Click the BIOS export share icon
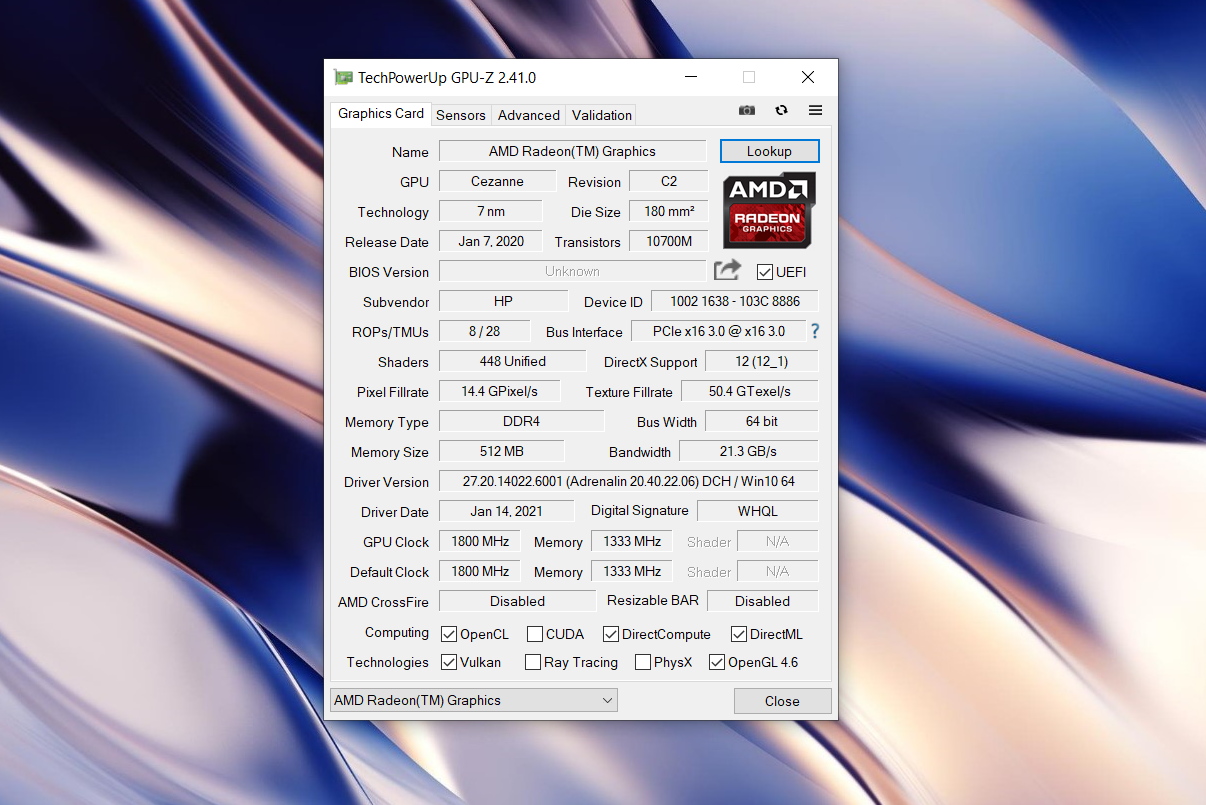The height and width of the screenshot is (805, 1206). (x=727, y=270)
